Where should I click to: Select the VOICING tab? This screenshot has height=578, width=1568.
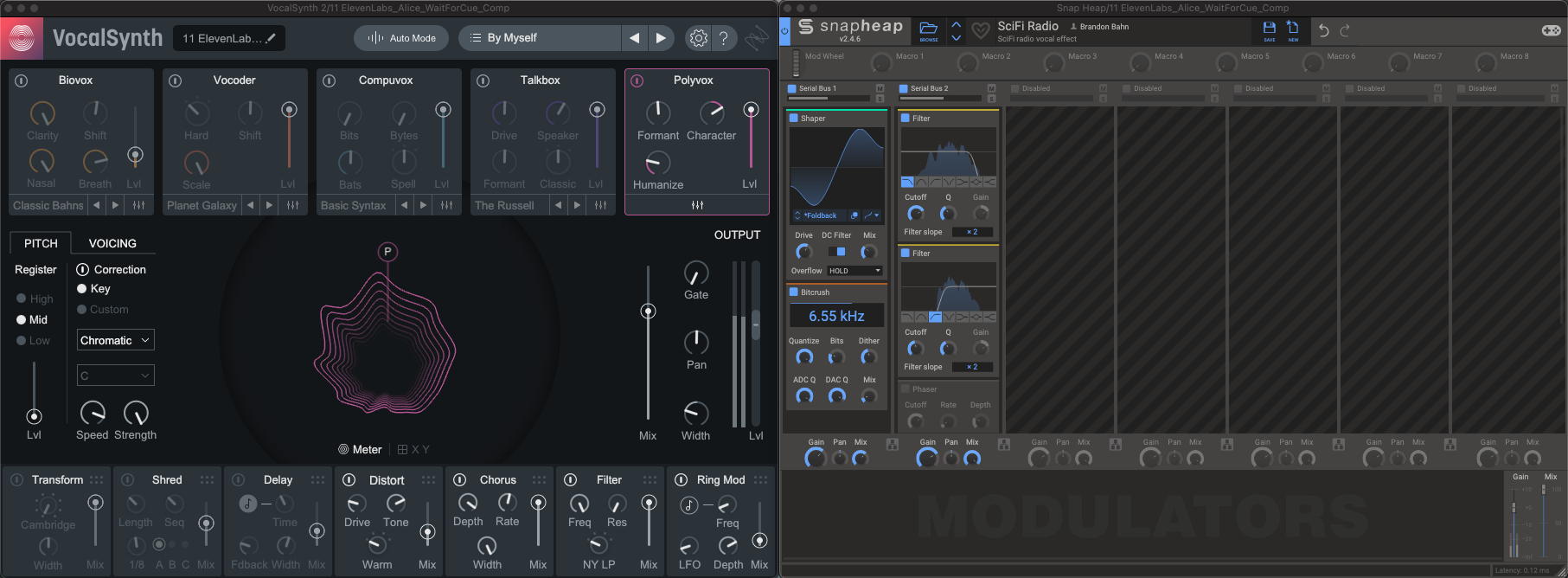pos(112,243)
